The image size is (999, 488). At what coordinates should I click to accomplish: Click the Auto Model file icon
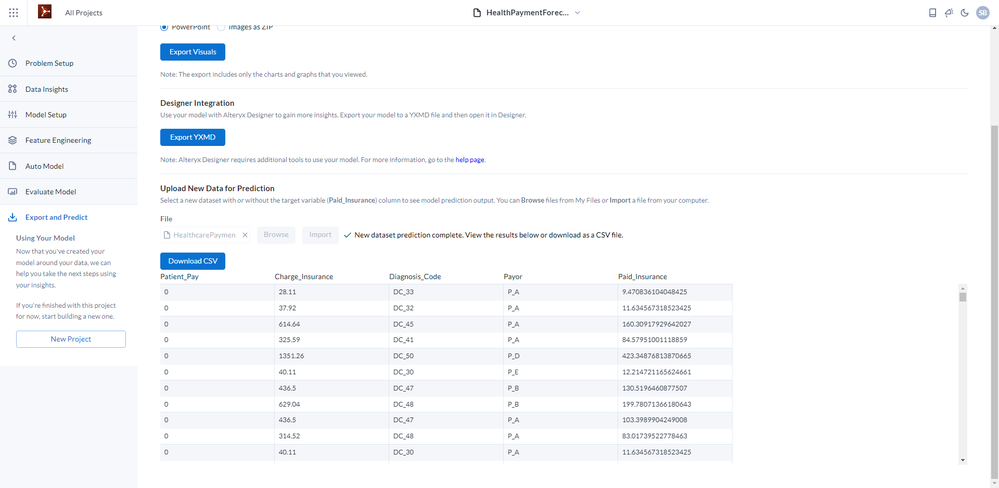point(12,166)
